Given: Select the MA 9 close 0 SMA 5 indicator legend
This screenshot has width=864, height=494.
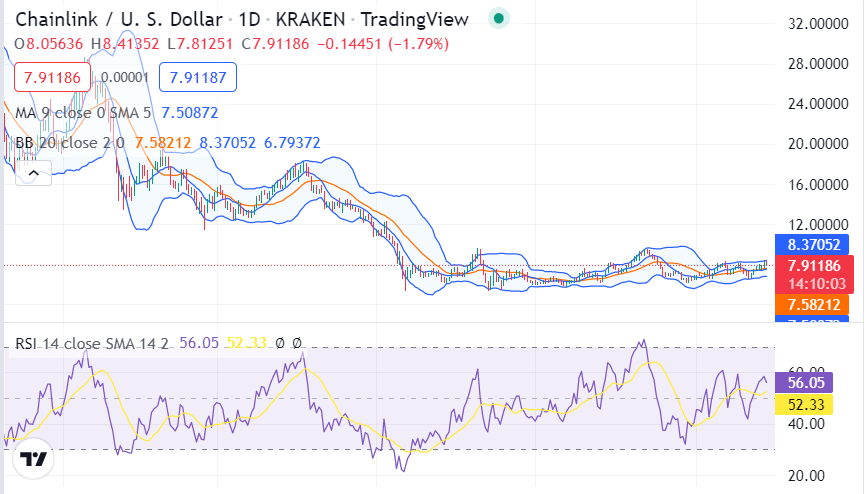Looking at the screenshot, I should tap(83, 113).
